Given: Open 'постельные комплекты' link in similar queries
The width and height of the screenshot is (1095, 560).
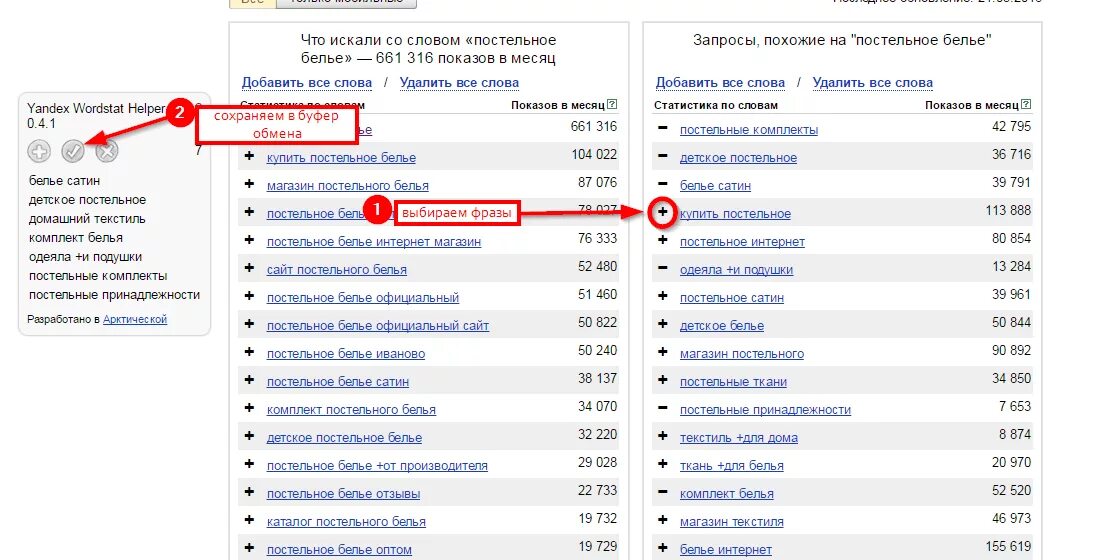Looking at the screenshot, I should click(749, 130).
